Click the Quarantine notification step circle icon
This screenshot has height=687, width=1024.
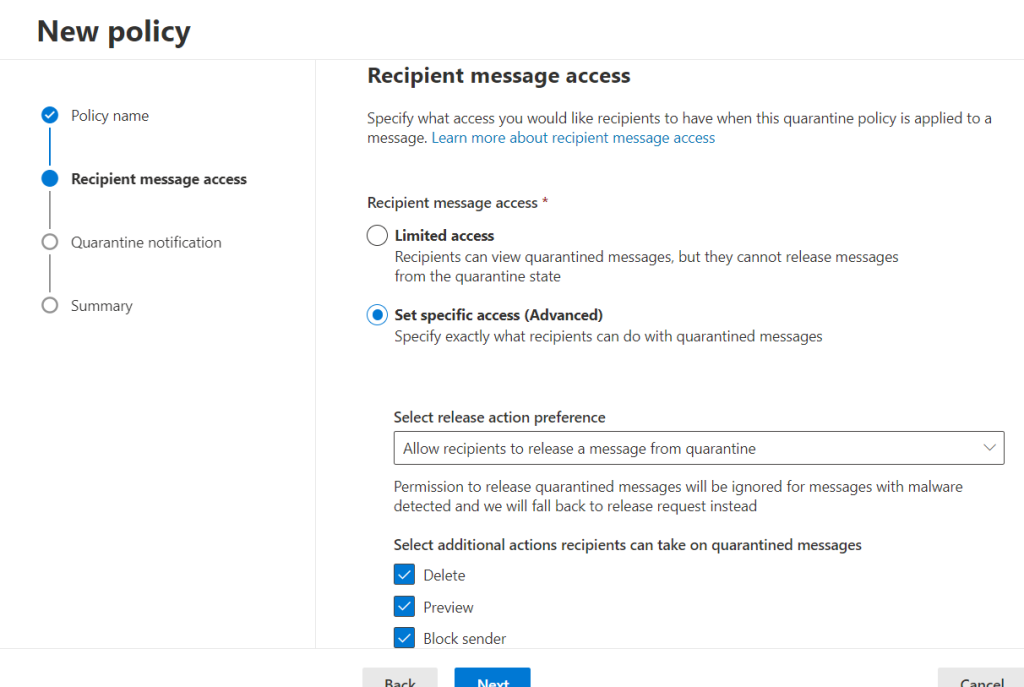click(50, 242)
